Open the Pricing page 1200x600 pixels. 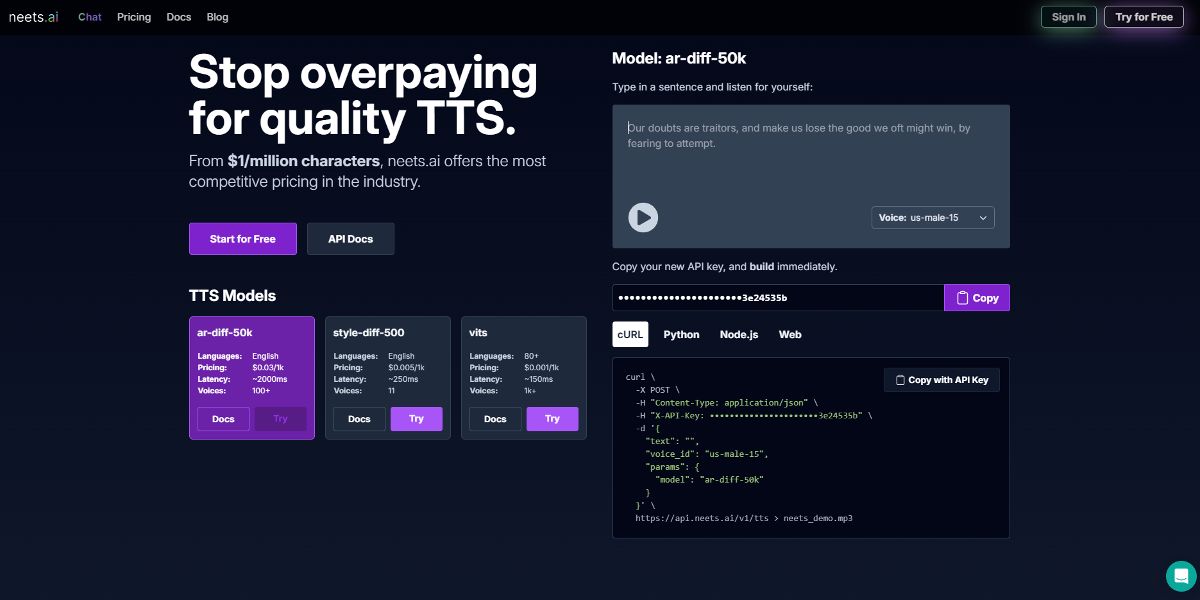click(x=134, y=17)
